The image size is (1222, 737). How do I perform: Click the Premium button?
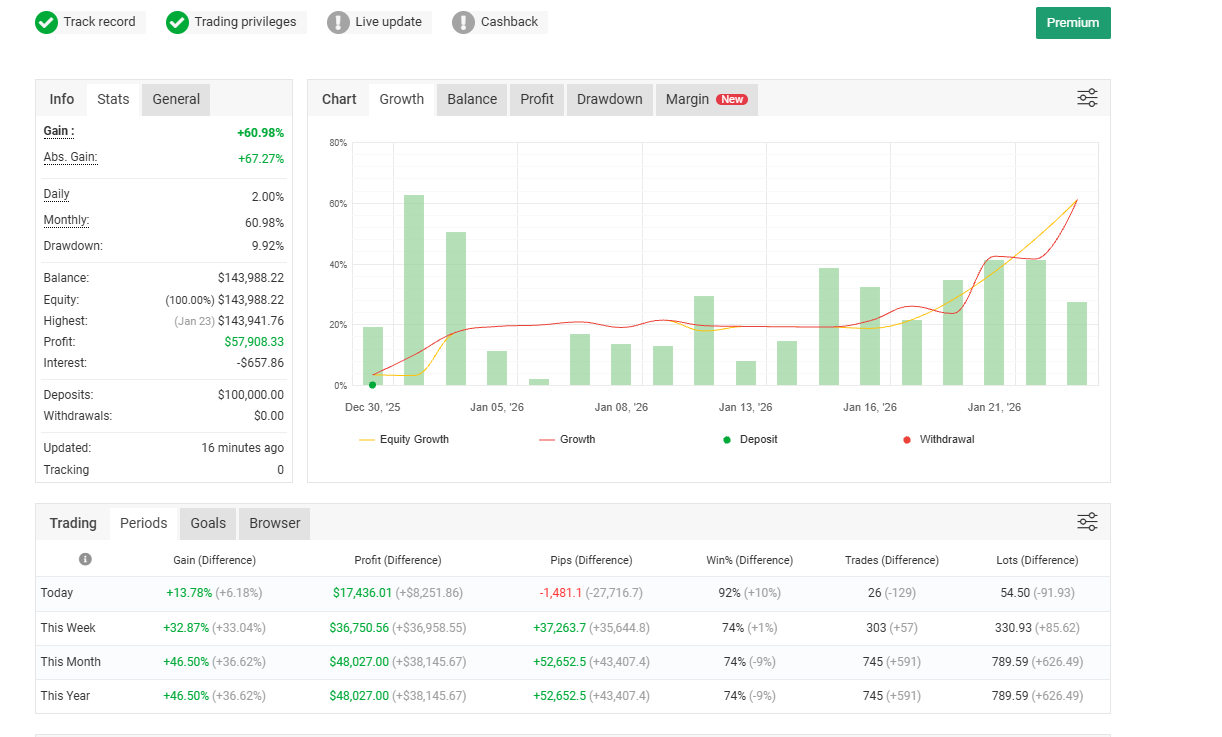pos(1072,23)
